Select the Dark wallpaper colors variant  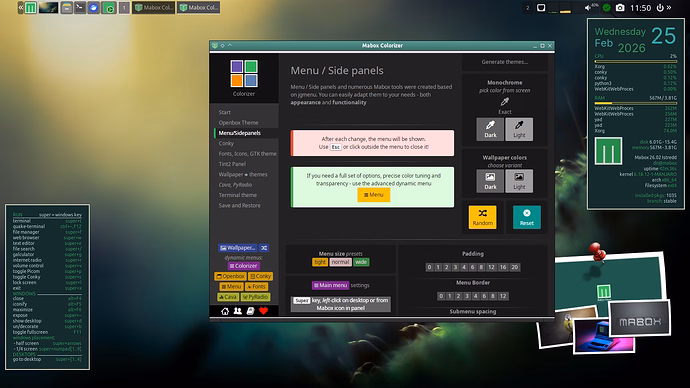click(x=490, y=181)
